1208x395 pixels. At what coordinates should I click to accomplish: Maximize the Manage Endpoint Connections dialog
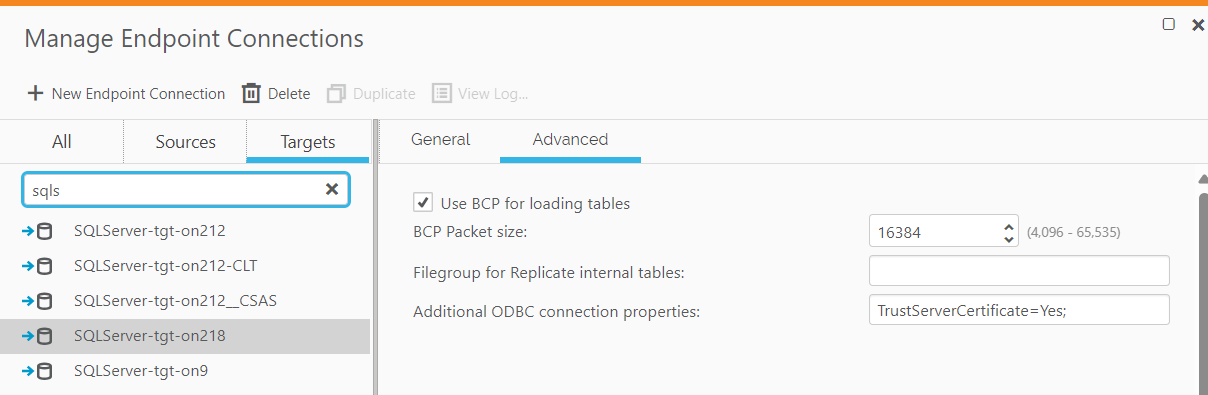(1169, 24)
